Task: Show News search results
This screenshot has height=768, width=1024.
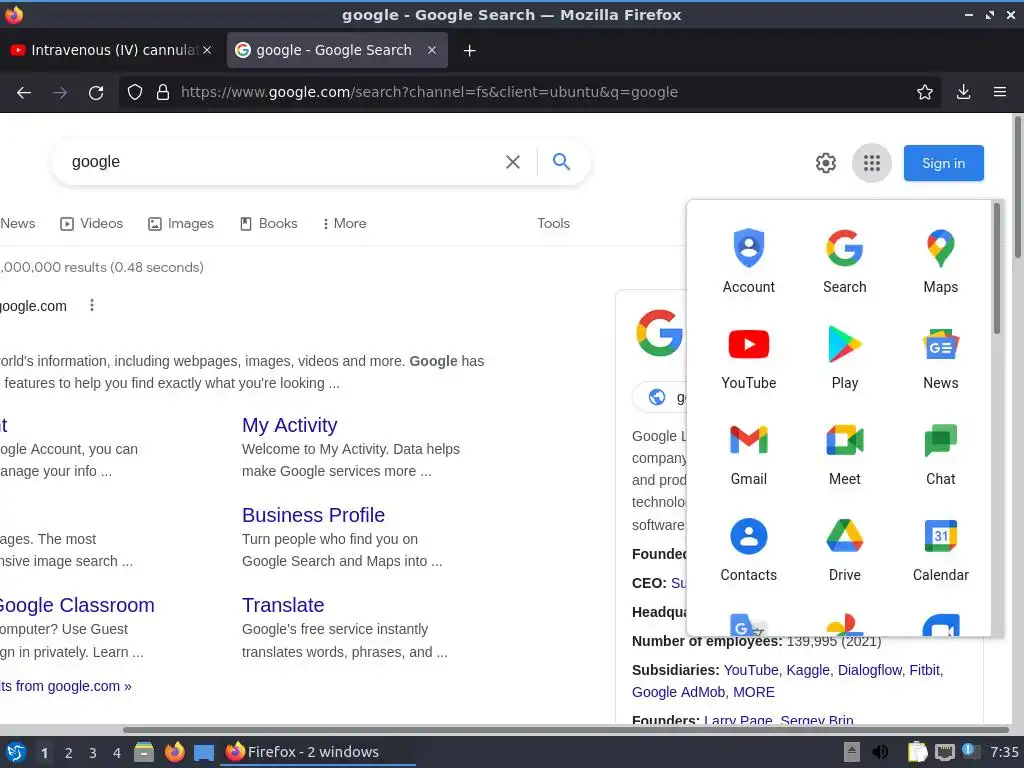Action: click(x=18, y=223)
